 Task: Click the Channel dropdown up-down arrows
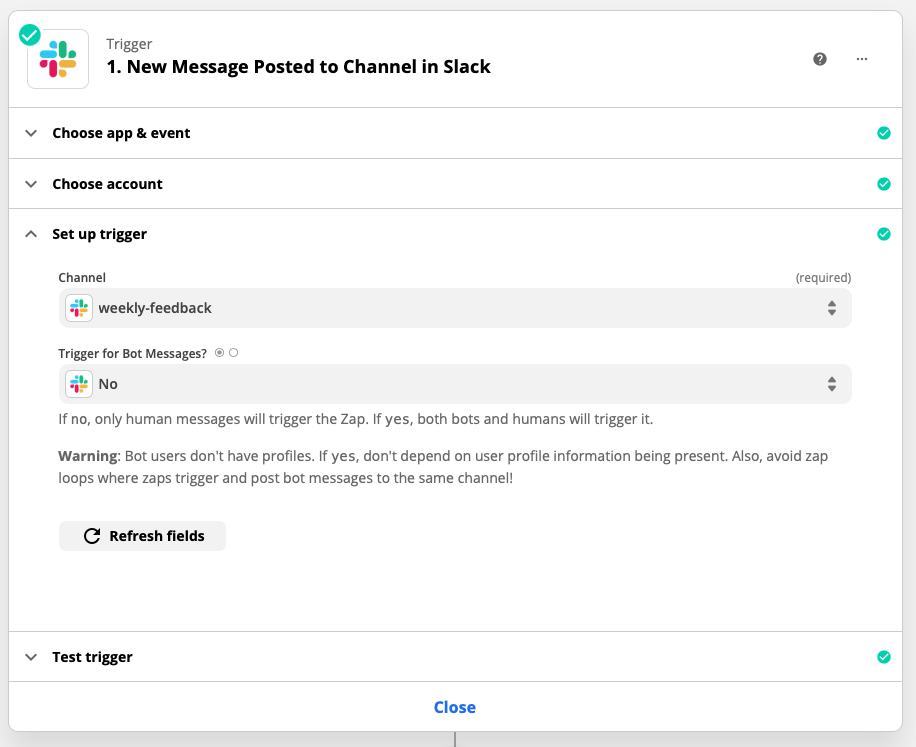[x=831, y=308]
